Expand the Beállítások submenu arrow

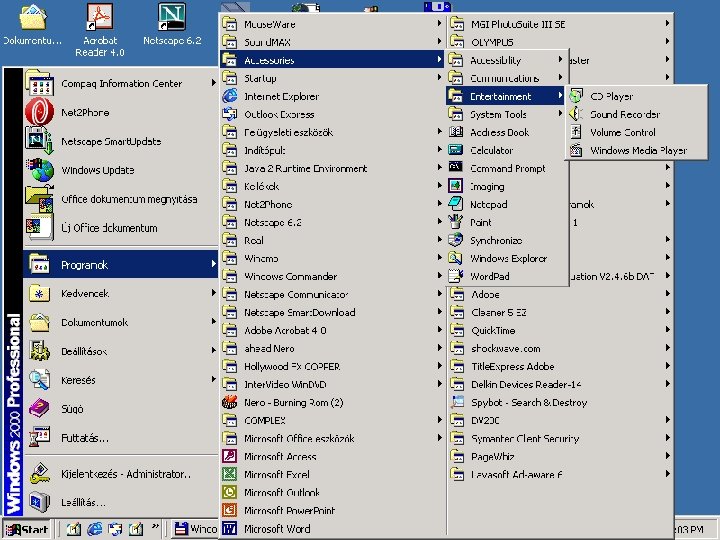pos(214,350)
